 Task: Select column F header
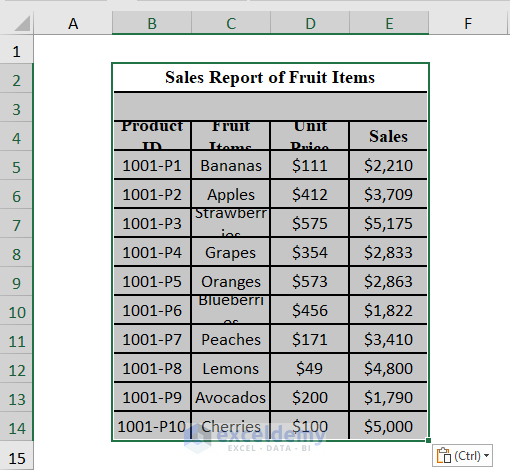click(x=468, y=23)
